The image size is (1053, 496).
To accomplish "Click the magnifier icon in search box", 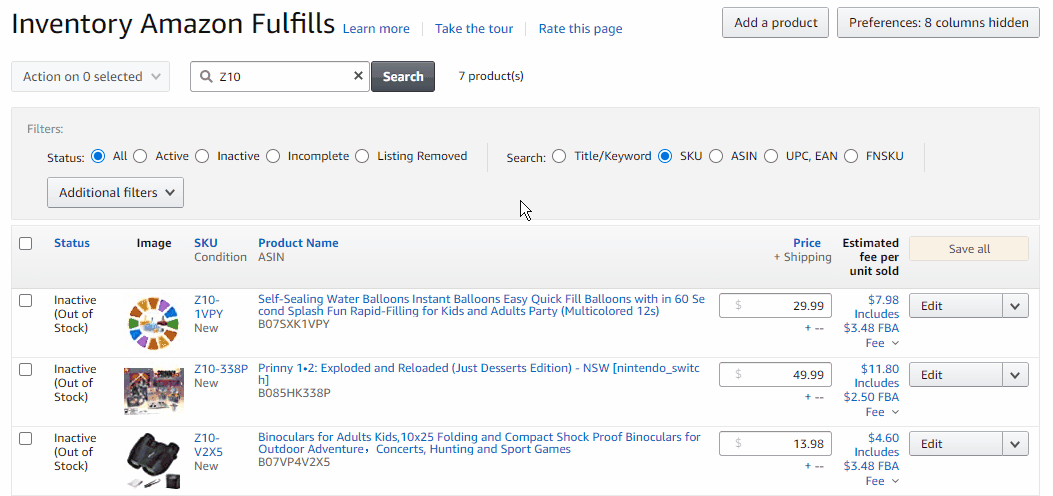I will click(x=206, y=77).
